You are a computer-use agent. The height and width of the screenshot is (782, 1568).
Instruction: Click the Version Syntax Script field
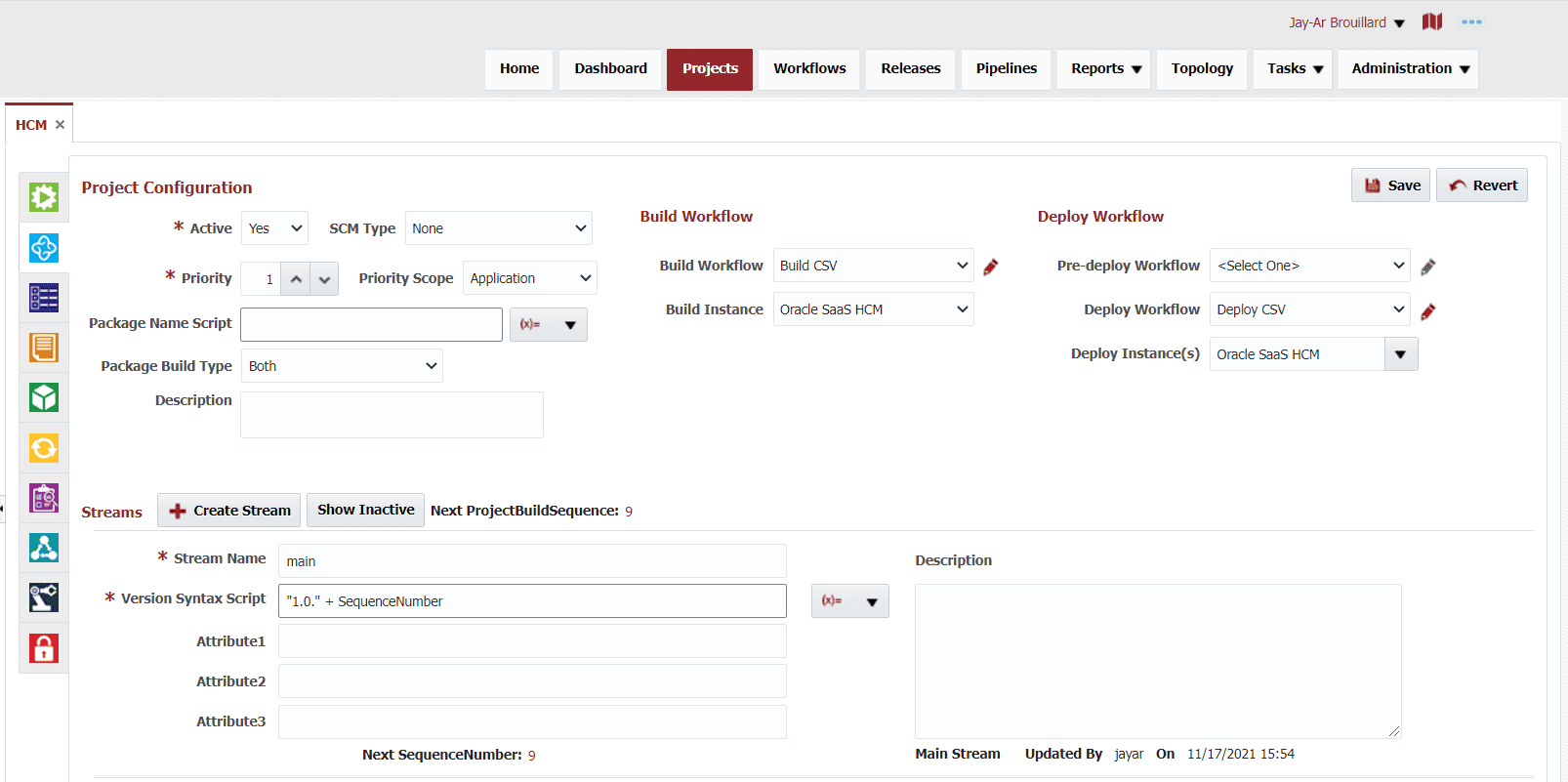coord(533,601)
